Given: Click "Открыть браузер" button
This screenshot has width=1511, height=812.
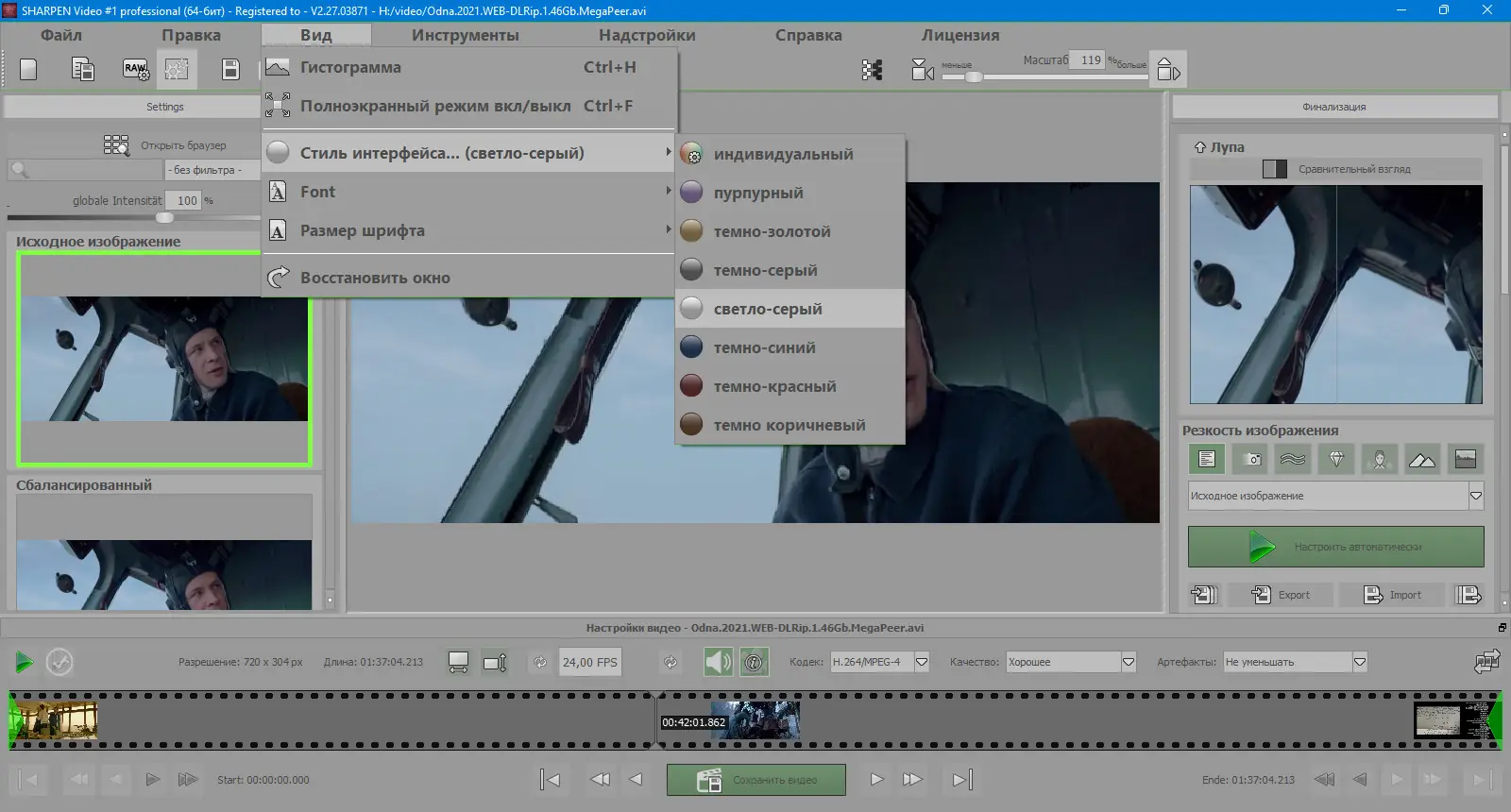Looking at the screenshot, I should [165, 144].
